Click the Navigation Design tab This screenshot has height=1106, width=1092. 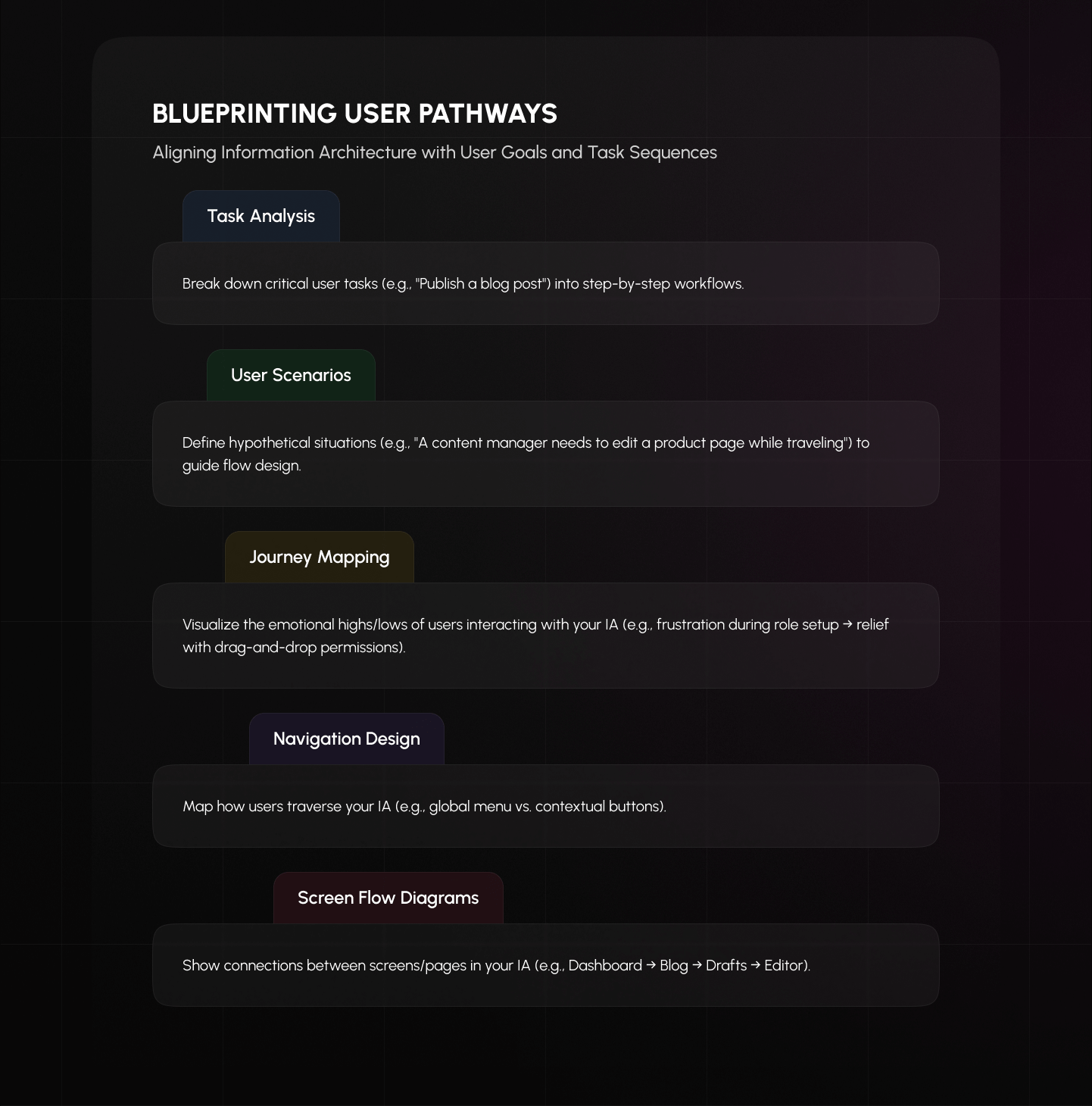[346, 739]
